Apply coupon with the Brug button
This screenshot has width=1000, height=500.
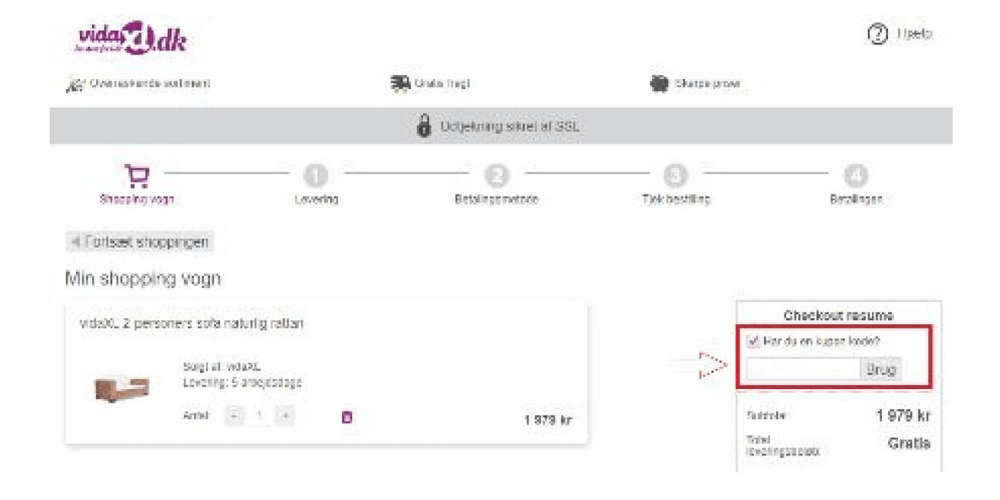pos(881,369)
